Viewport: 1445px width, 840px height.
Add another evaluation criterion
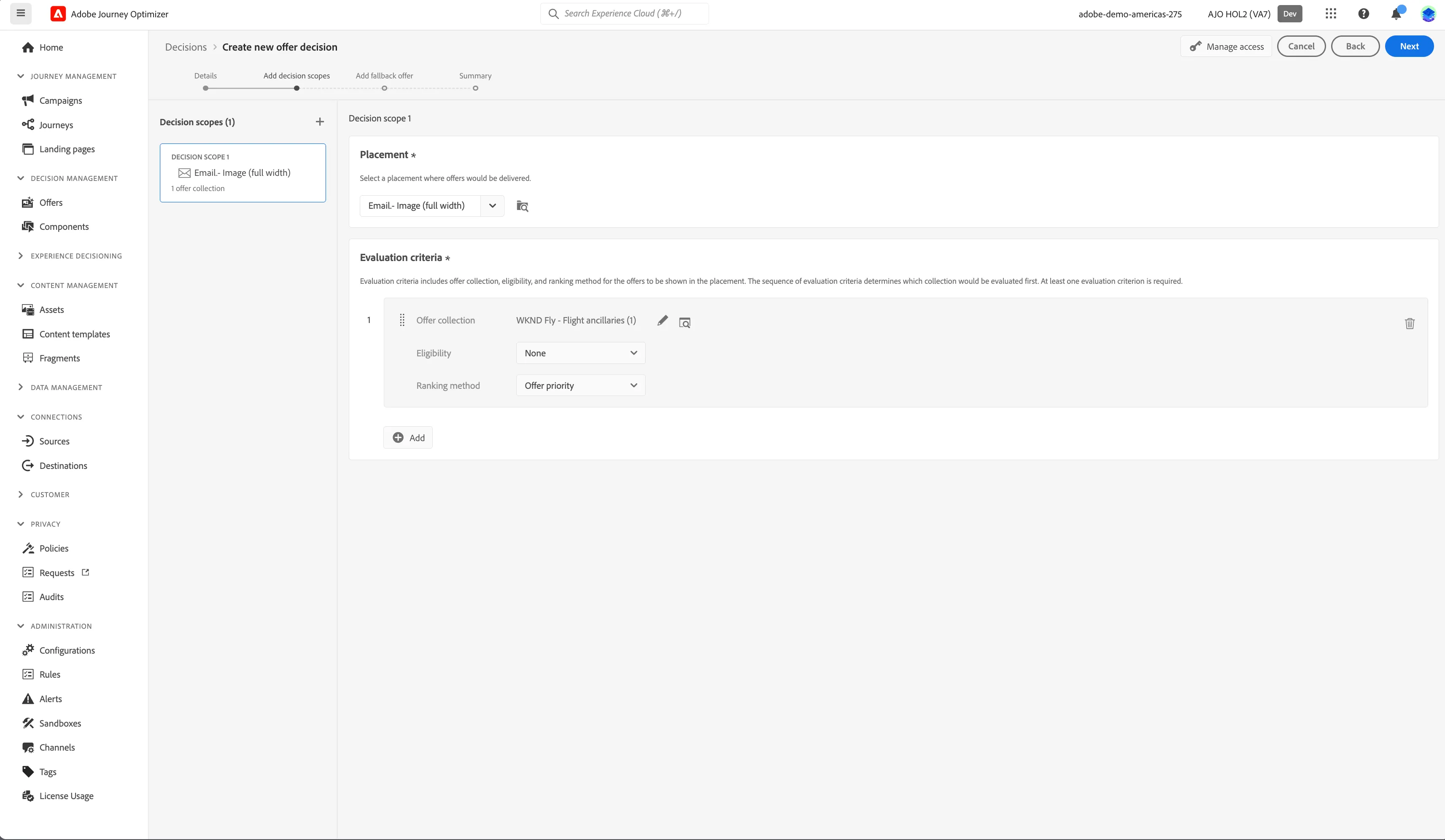coord(408,437)
